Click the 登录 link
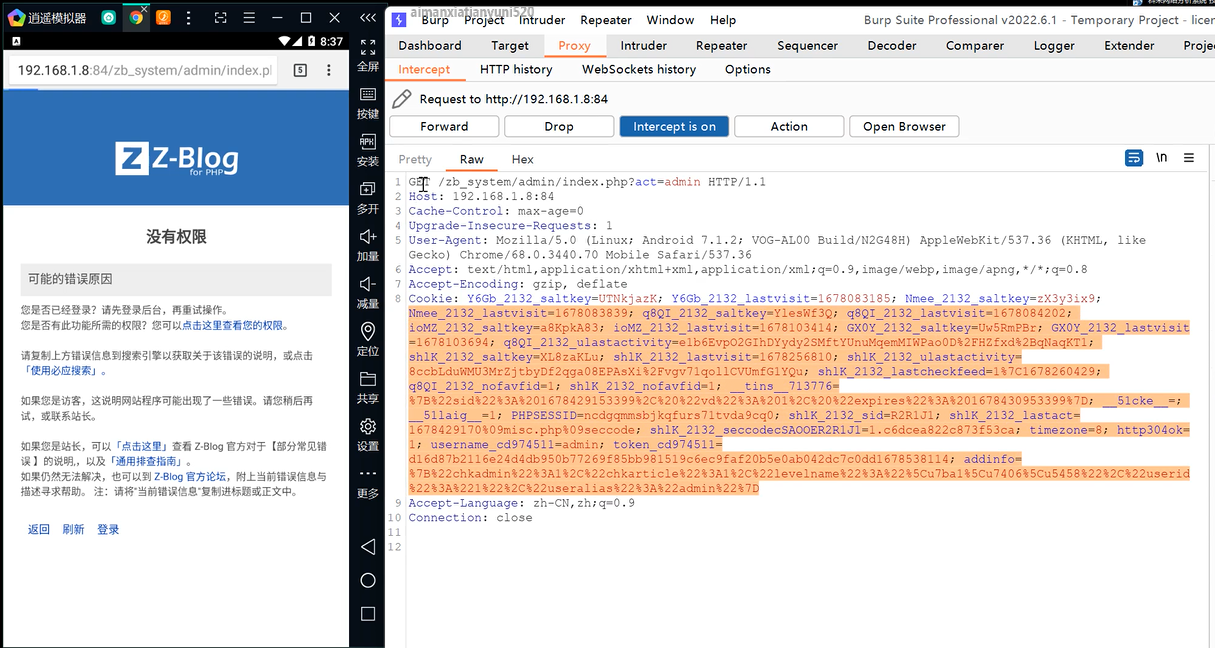Screen dimensions: 1215x648 (x=108, y=529)
